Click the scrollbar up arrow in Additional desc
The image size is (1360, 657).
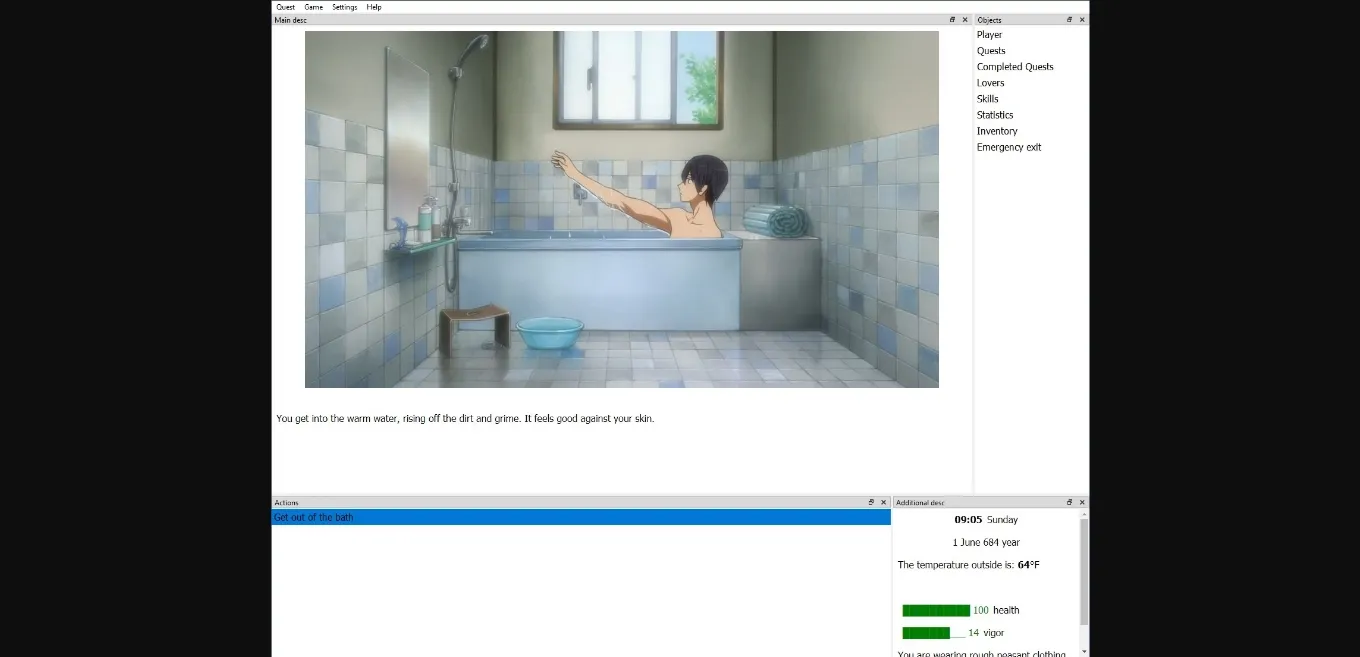pyautogui.click(x=1082, y=514)
